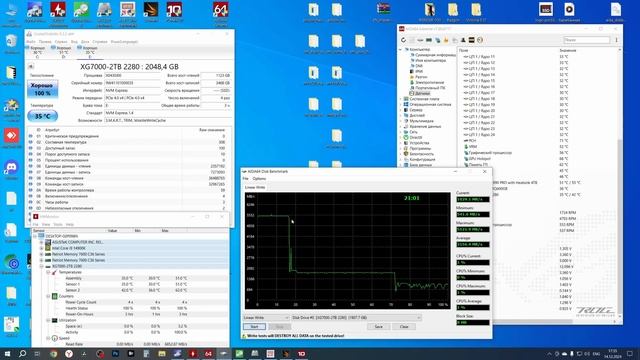Collapse the Counters group in HWMonitor

click(48, 296)
